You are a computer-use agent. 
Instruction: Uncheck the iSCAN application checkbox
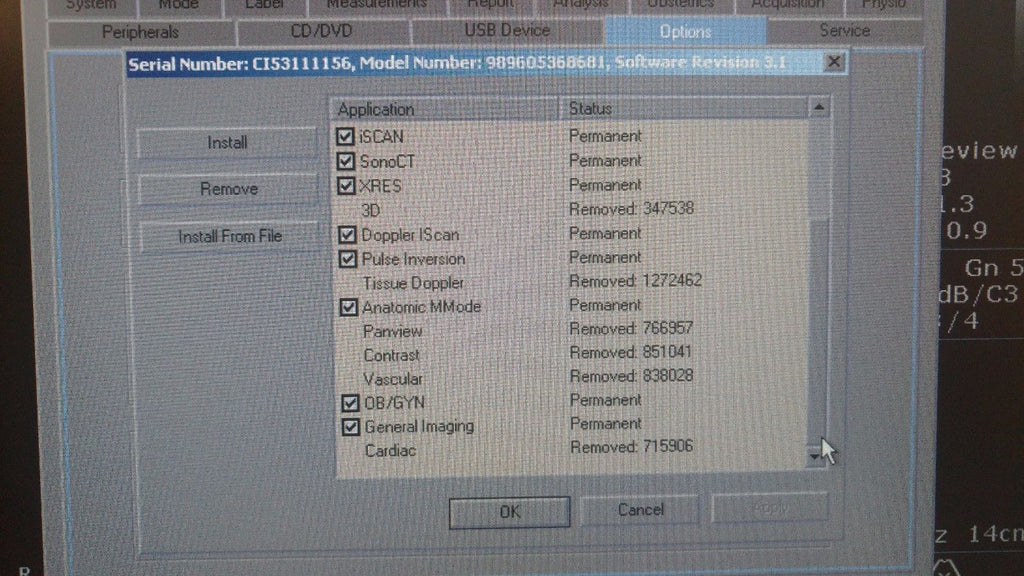346,136
